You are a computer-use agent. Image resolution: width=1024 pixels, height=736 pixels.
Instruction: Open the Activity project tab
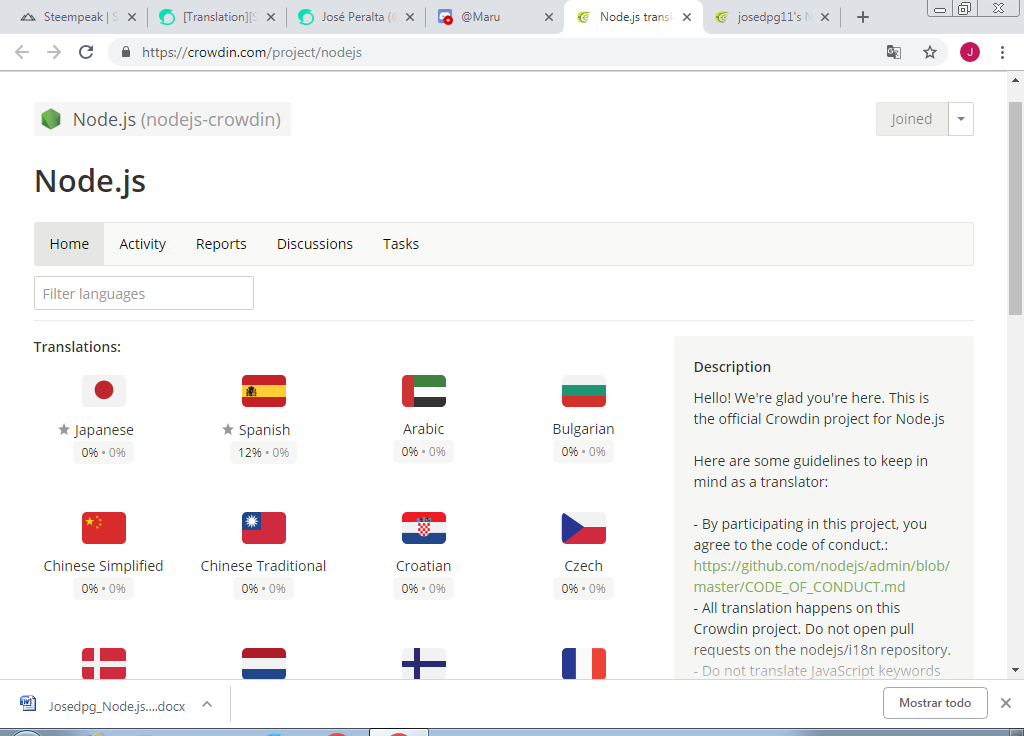tap(142, 244)
